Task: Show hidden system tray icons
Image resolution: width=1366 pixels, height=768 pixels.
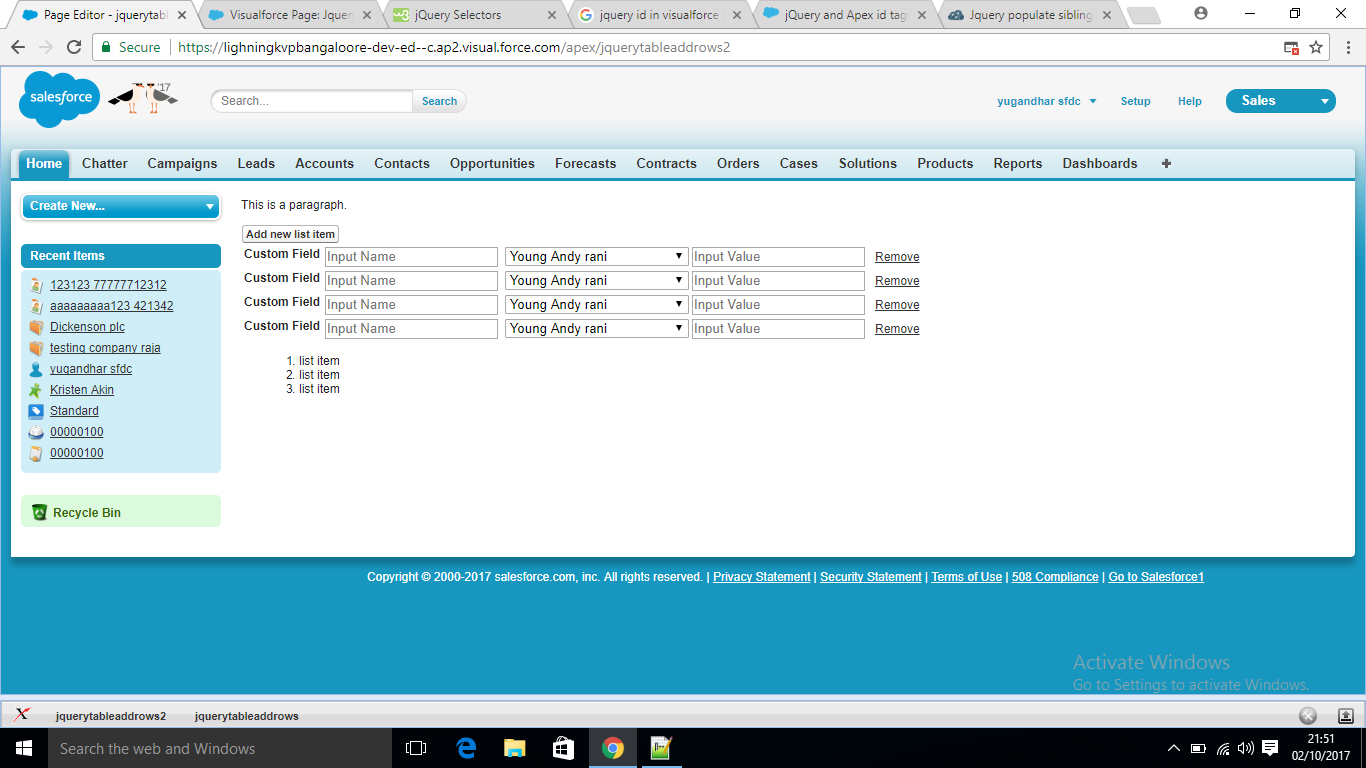Action: [1174, 748]
